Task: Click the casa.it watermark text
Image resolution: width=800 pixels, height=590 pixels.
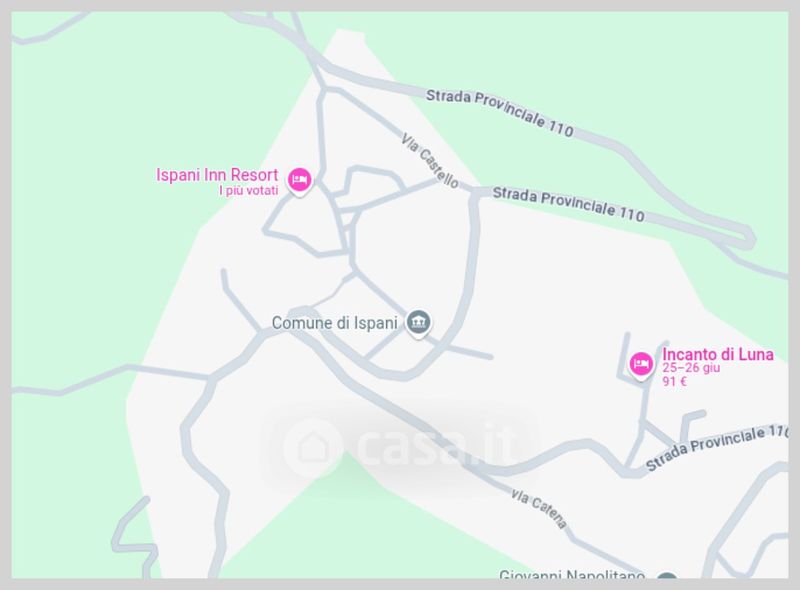Action: [x=434, y=446]
